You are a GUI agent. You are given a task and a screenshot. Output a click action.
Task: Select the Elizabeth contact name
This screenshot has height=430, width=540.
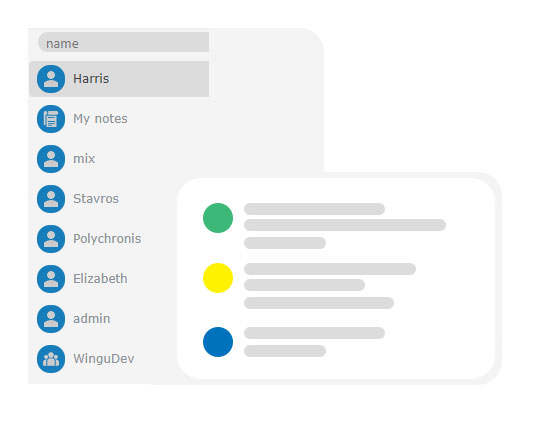click(100, 279)
